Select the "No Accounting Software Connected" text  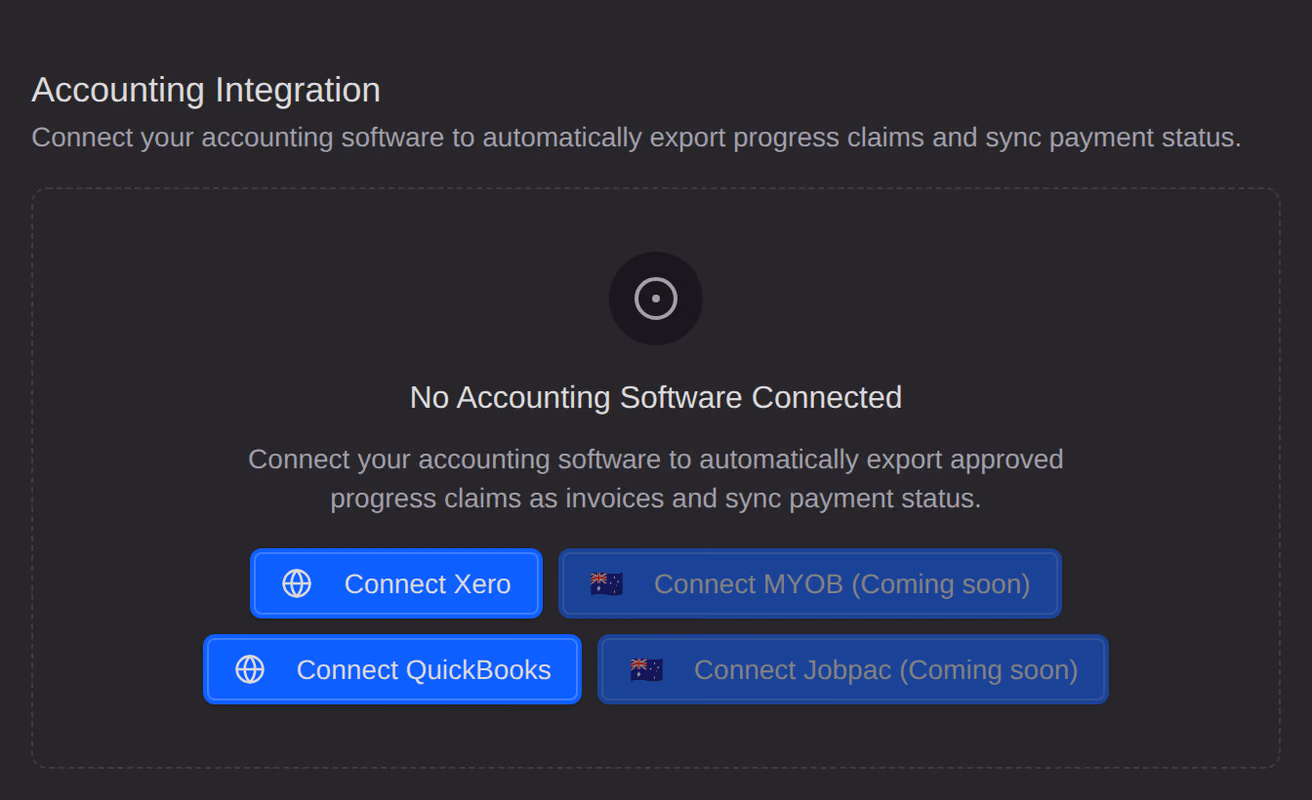click(x=656, y=397)
